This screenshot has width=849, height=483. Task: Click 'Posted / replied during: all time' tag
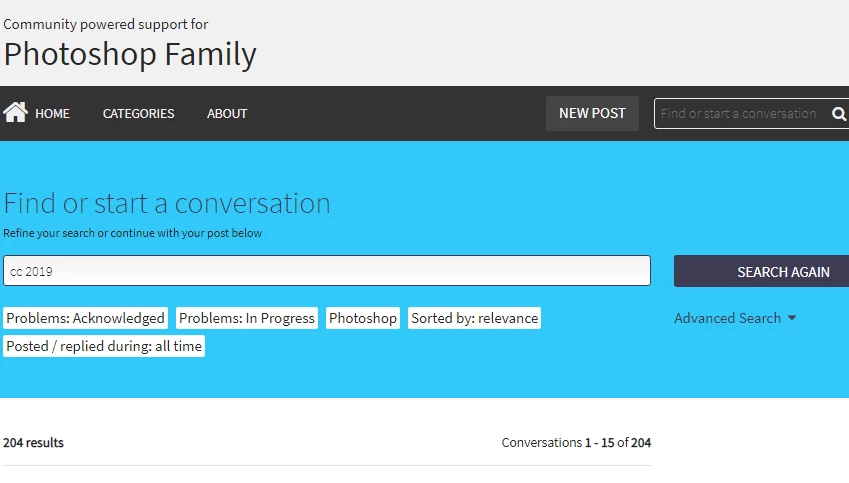click(x=104, y=346)
